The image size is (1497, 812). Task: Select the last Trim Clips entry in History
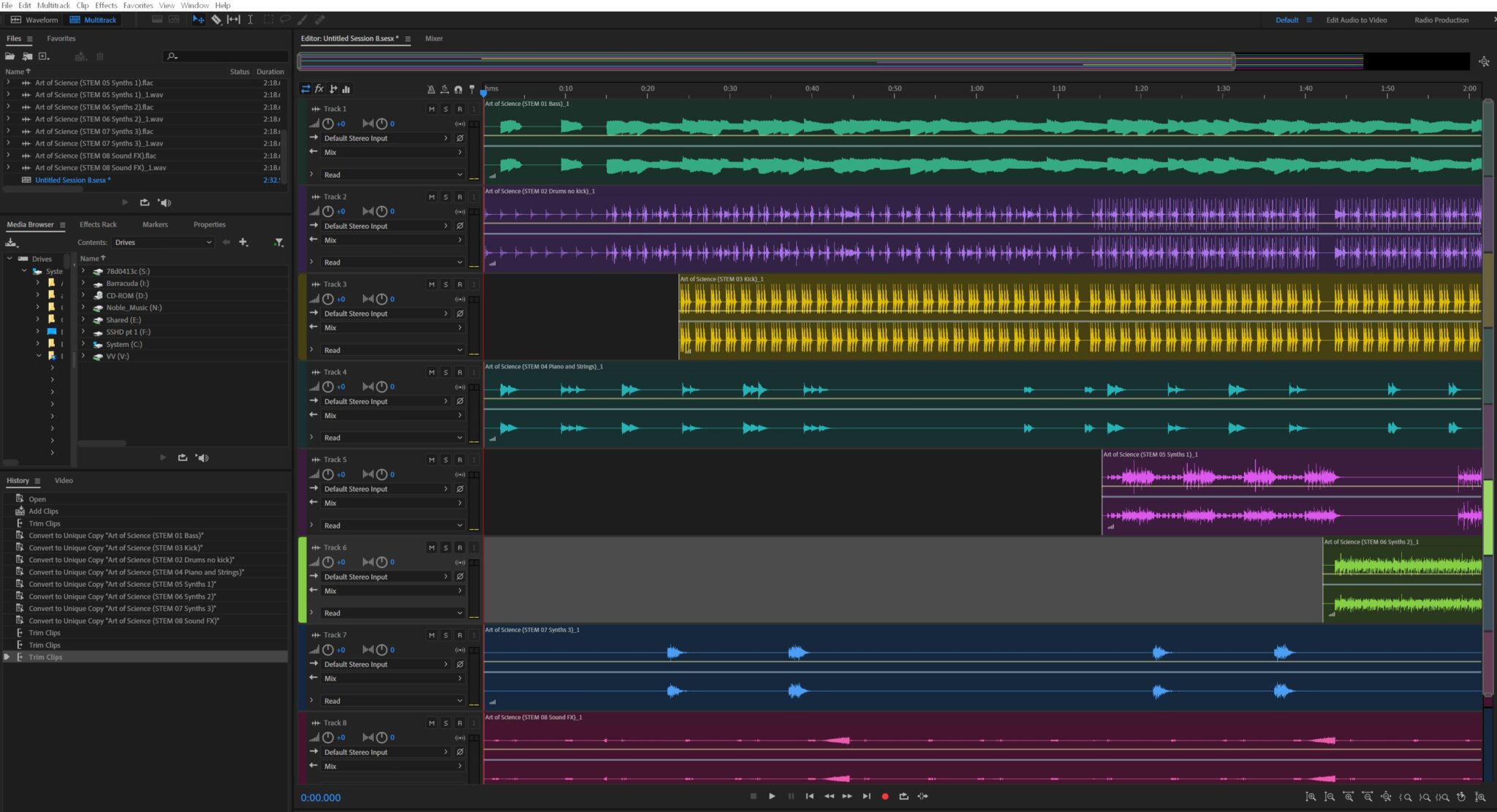[x=45, y=657]
